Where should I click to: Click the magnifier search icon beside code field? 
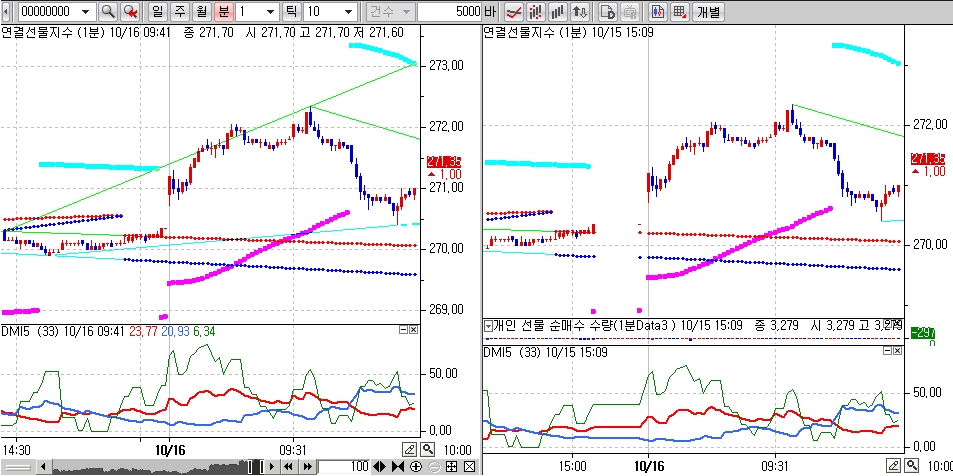pos(107,12)
